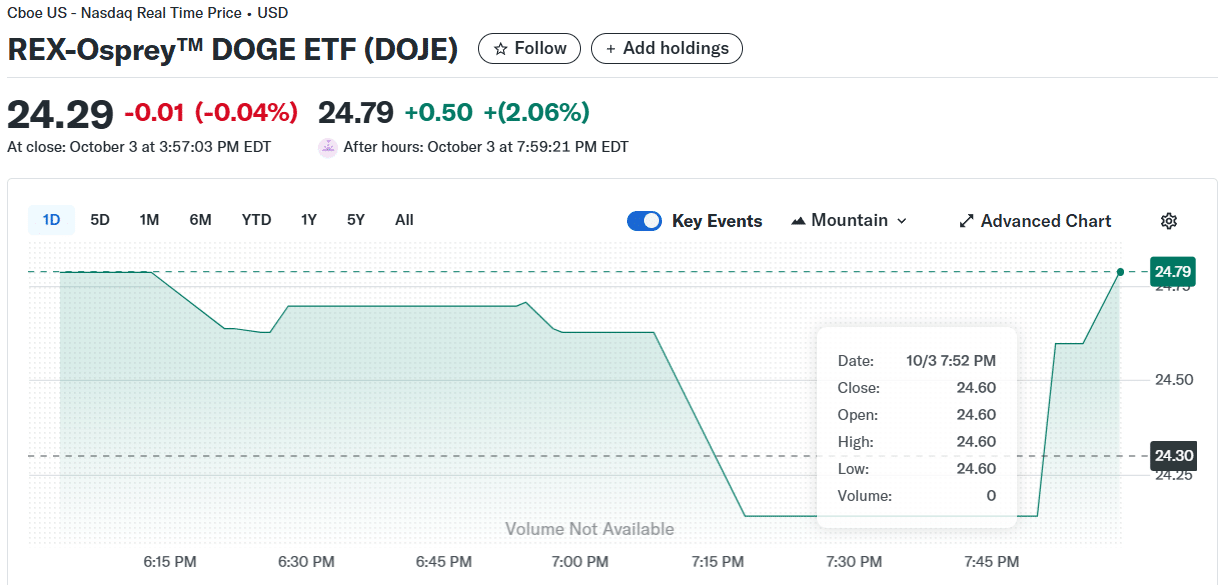
Task: Click the diagonal arrows Advanced Chart icon
Action: click(x=966, y=220)
